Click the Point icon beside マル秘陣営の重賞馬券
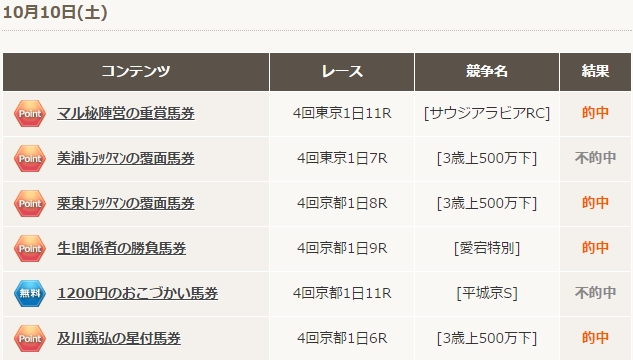Screen dimensions: 633x360 pos(30,113)
